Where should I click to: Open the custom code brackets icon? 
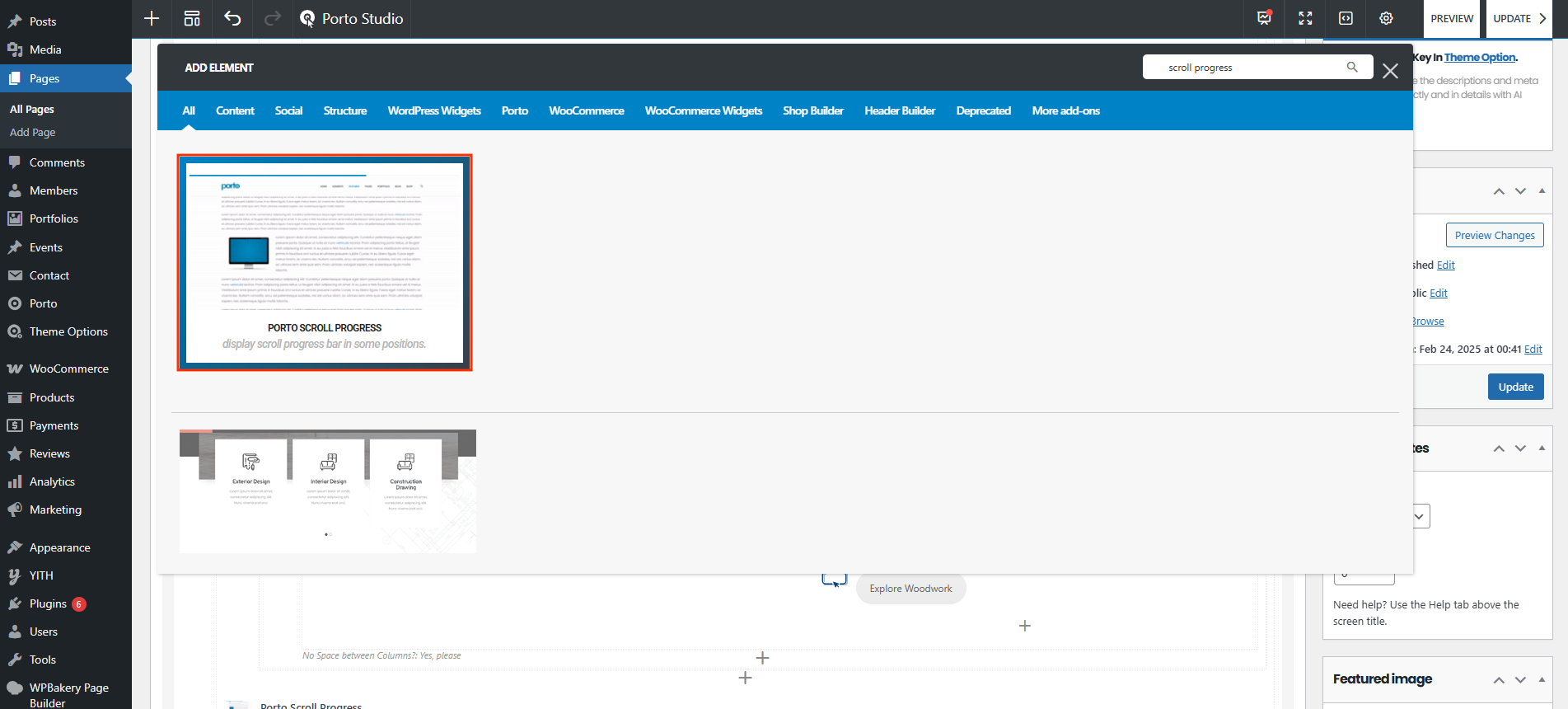[x=1346, y=18]
